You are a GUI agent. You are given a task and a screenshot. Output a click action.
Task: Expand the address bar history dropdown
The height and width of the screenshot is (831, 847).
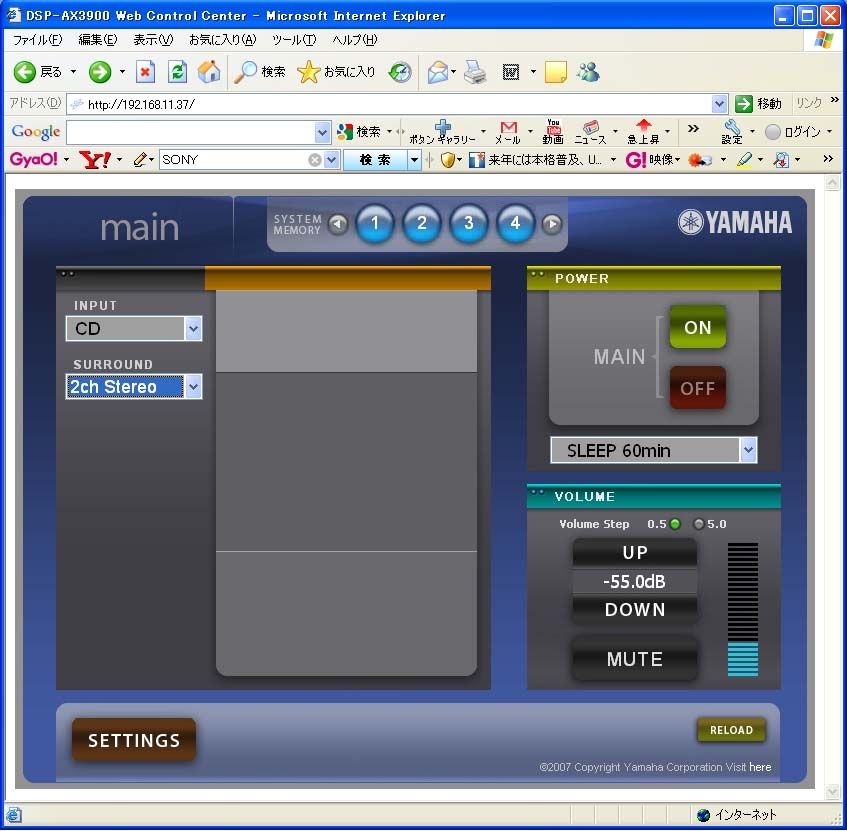(719, 104)
